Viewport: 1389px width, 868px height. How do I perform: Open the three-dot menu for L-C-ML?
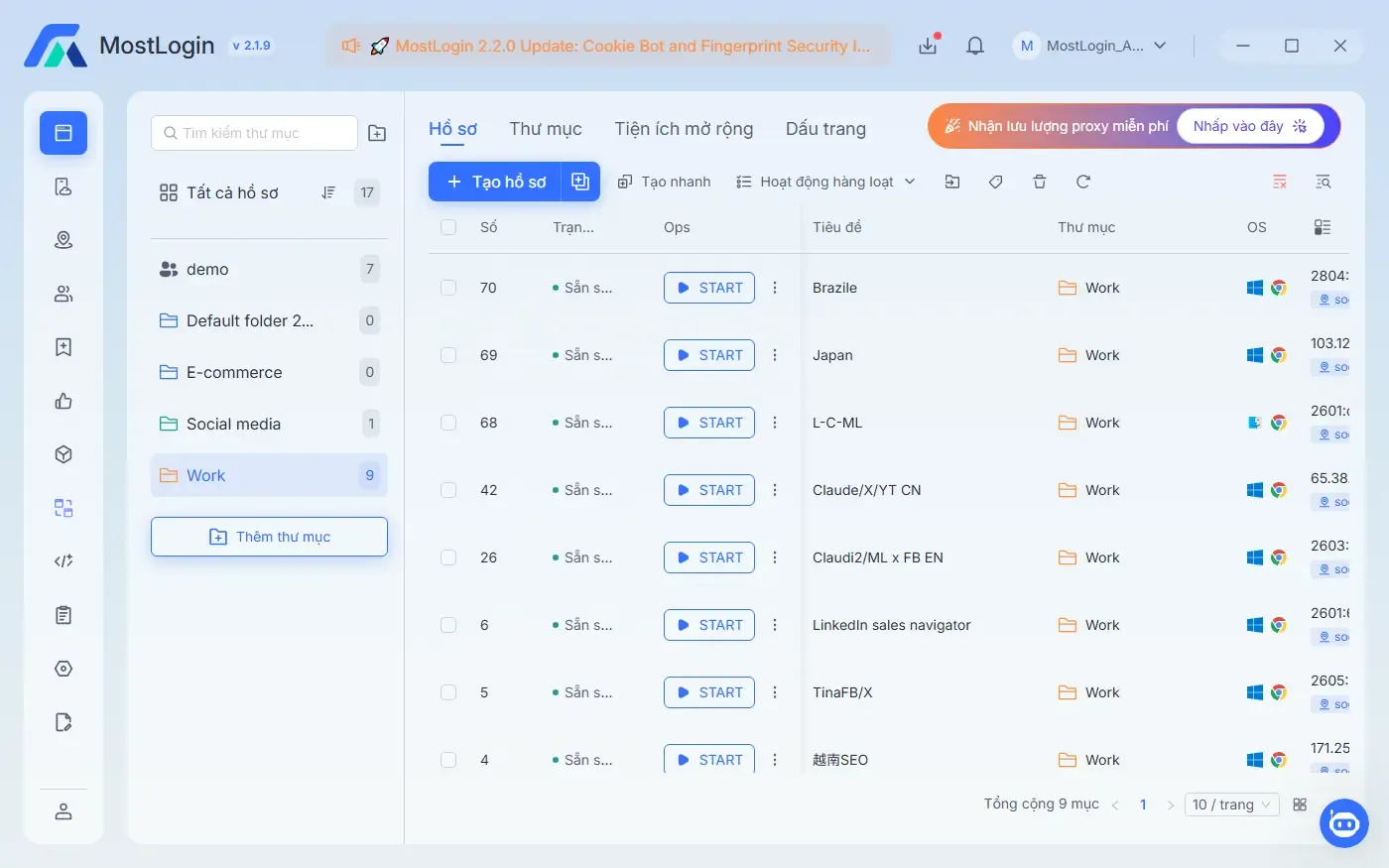(775, 423)
